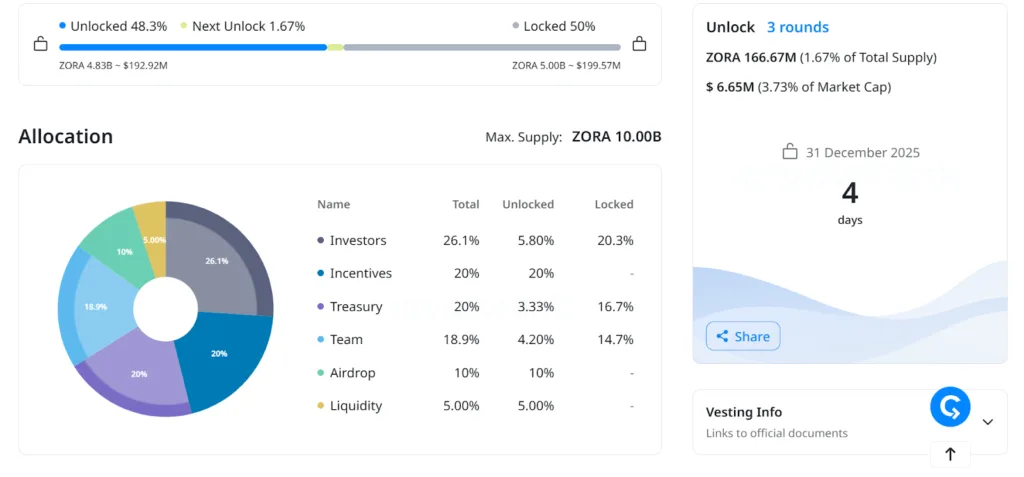The width and height of the screenshot is (1024, 477).
Task: Click Investors unlocked value 5.80%
Action: [x=534, y=240]
